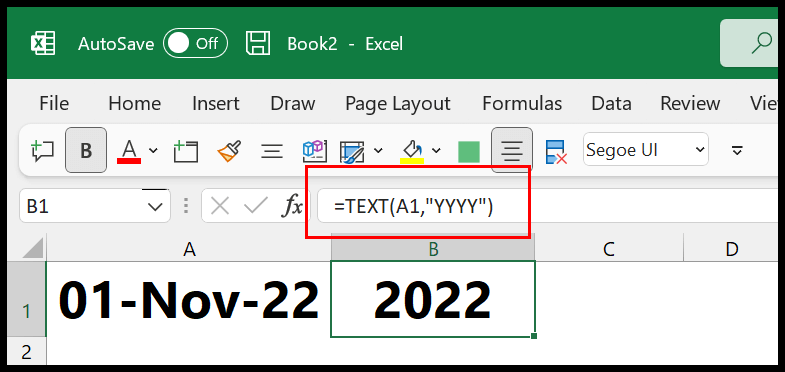The image size is (785, 372).
Task: Open Customize Quick Access Toolbar arrow
Action: [x=737, y=150]
